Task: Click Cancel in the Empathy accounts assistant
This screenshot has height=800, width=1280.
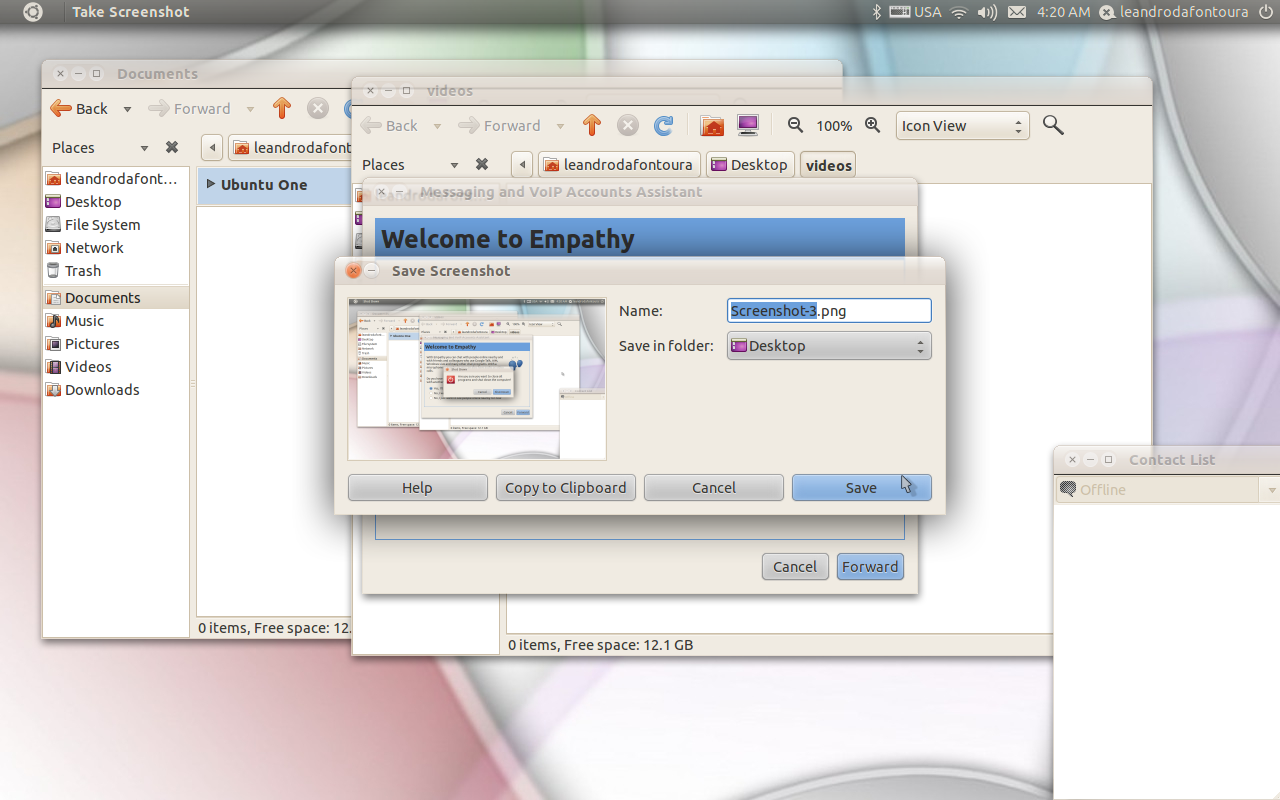Action: [x=795, y=567]
